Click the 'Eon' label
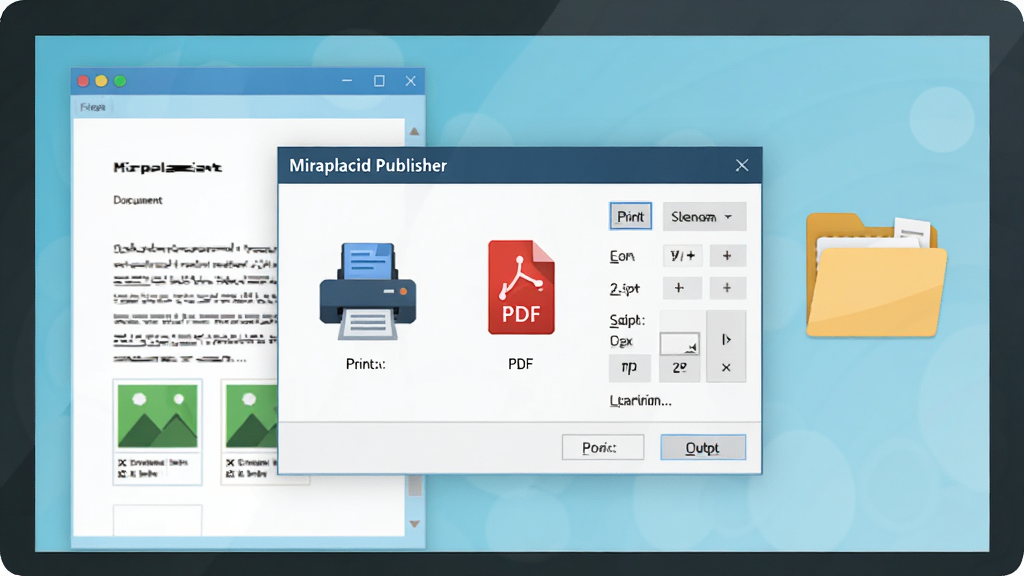The width and height of the screenshot is (1024, 576). click(622, 256)
